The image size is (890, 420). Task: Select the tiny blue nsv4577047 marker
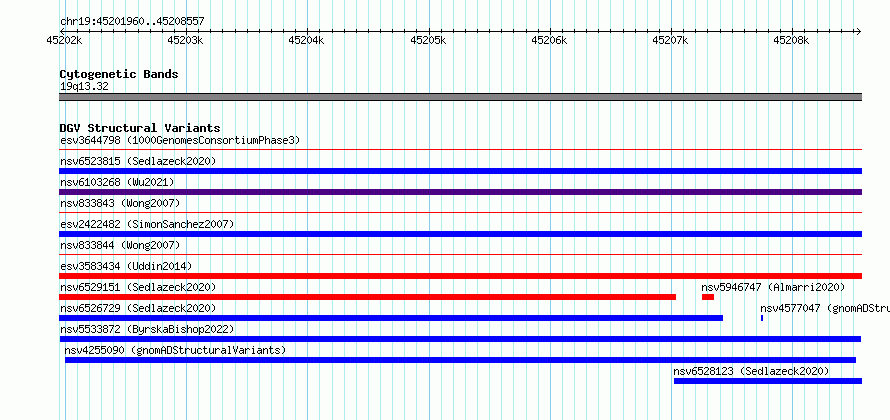tap(762, 318)
